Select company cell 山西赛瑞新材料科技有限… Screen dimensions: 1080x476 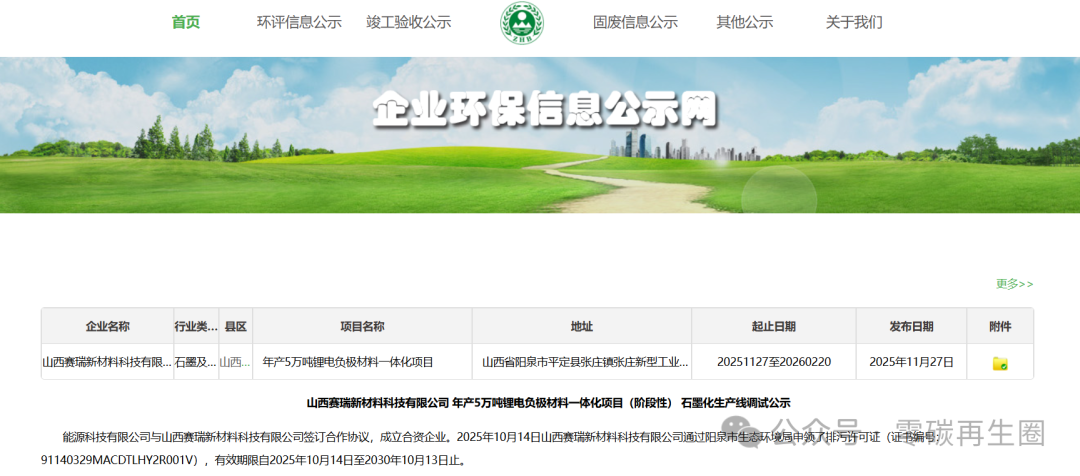click(107, 362)
